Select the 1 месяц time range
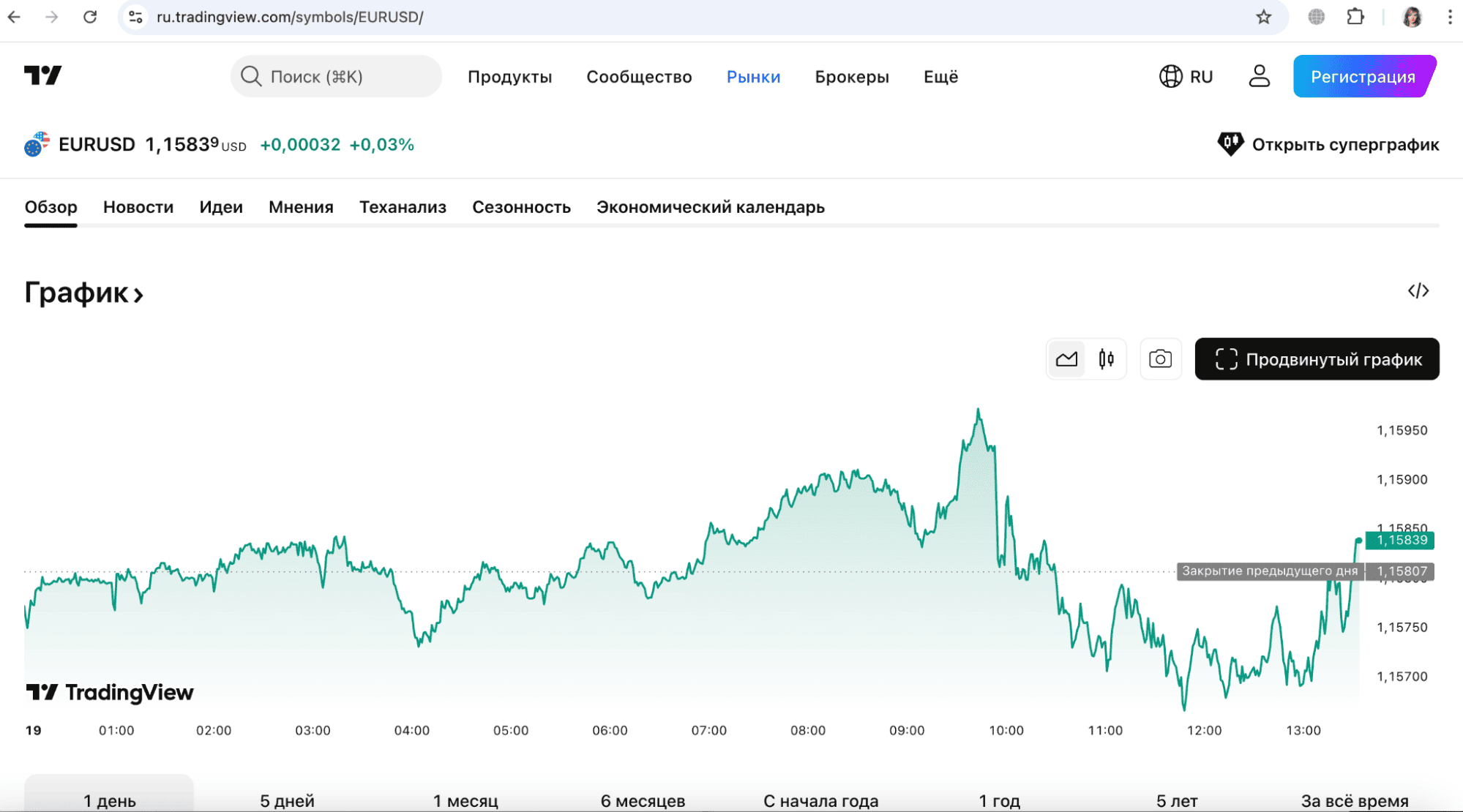This screenshot has height=812, width=1463. [x=465, y=800]
